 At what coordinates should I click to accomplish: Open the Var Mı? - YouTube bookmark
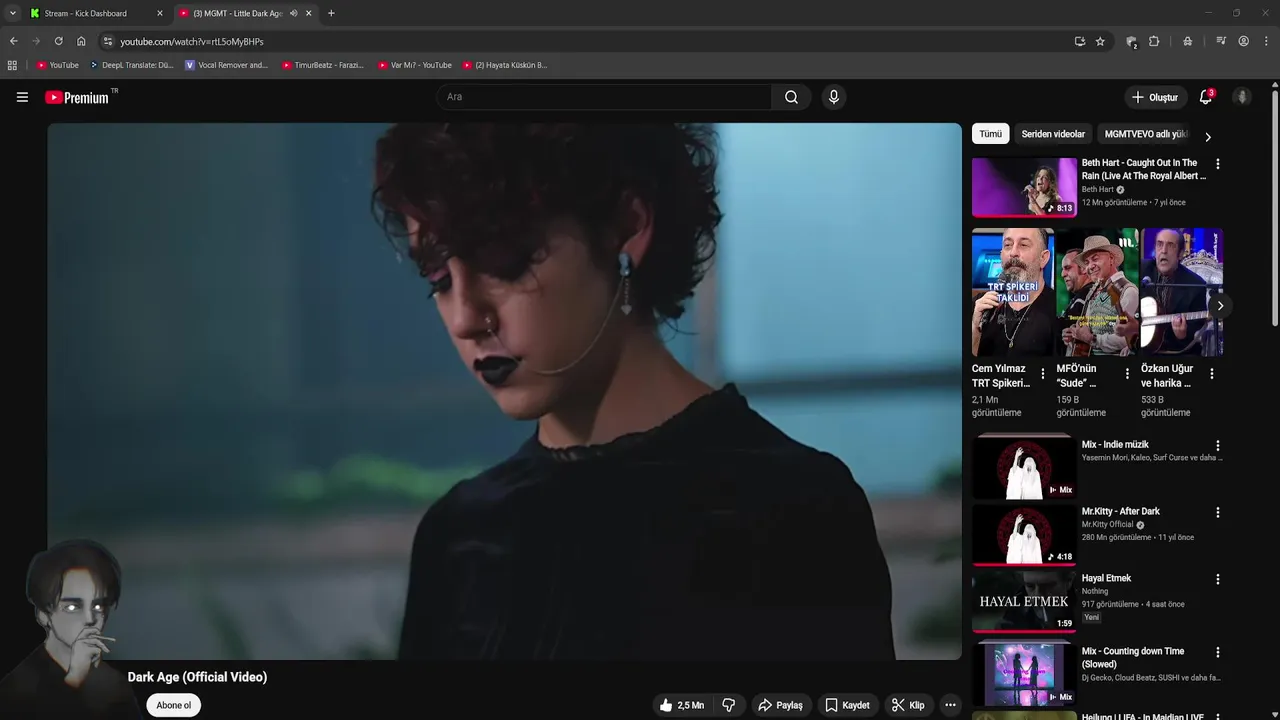pos(415,65)
